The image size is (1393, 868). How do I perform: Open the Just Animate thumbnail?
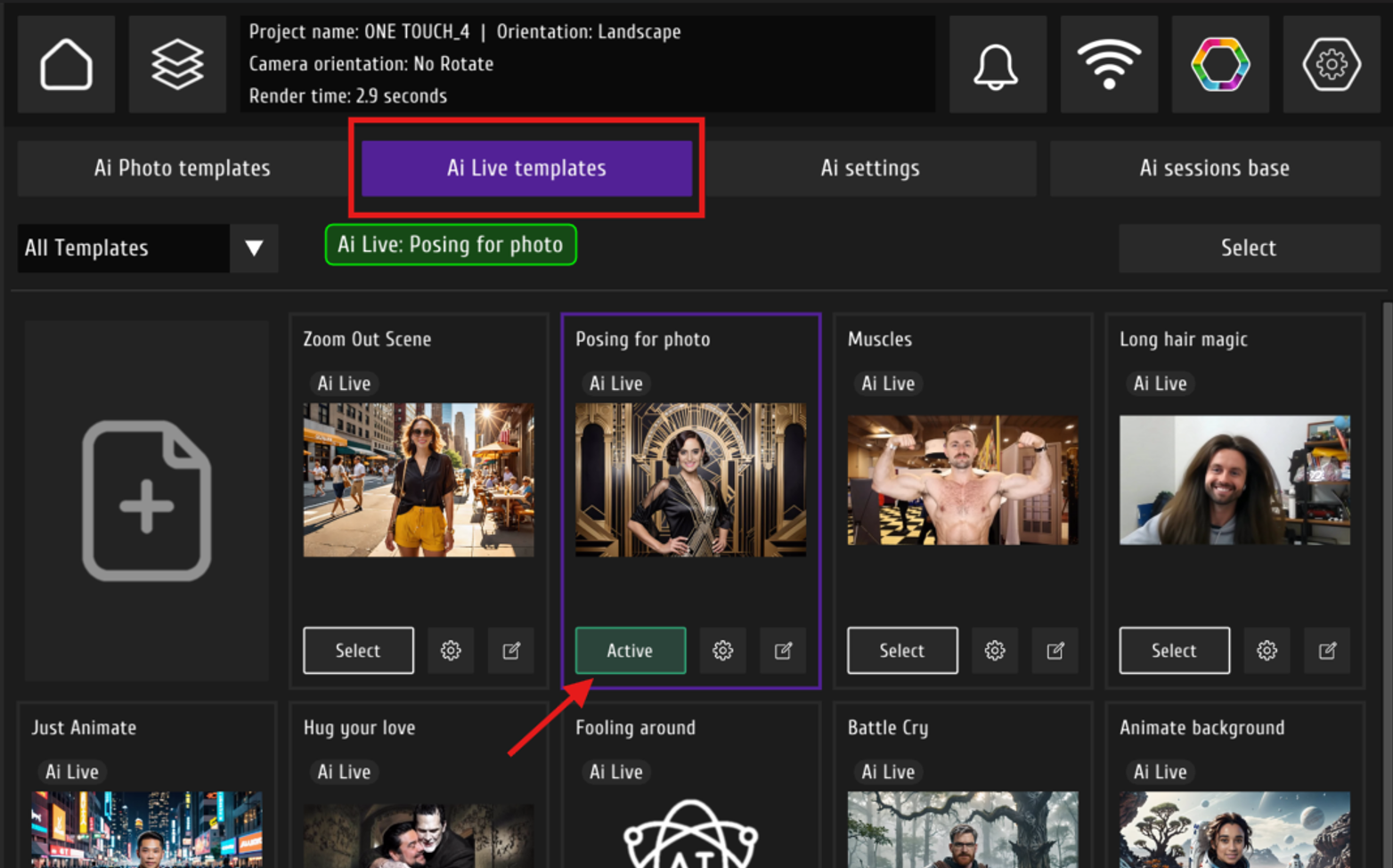[147, 830]
